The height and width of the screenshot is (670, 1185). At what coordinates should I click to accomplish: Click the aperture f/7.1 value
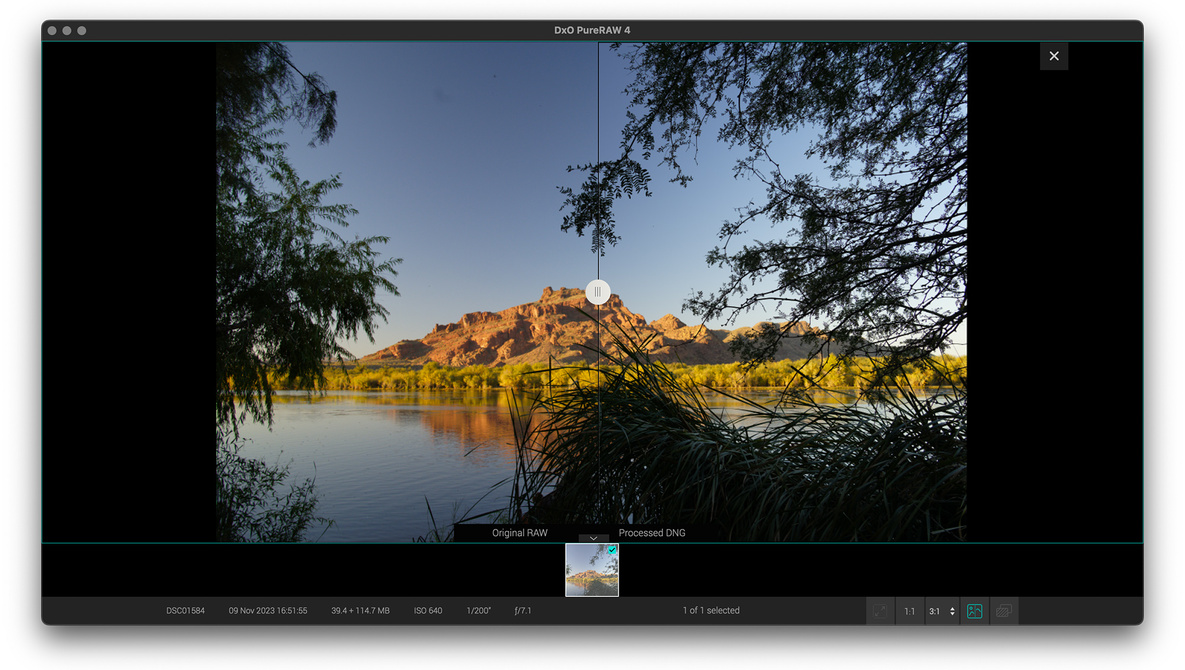(x=523, y=610)
